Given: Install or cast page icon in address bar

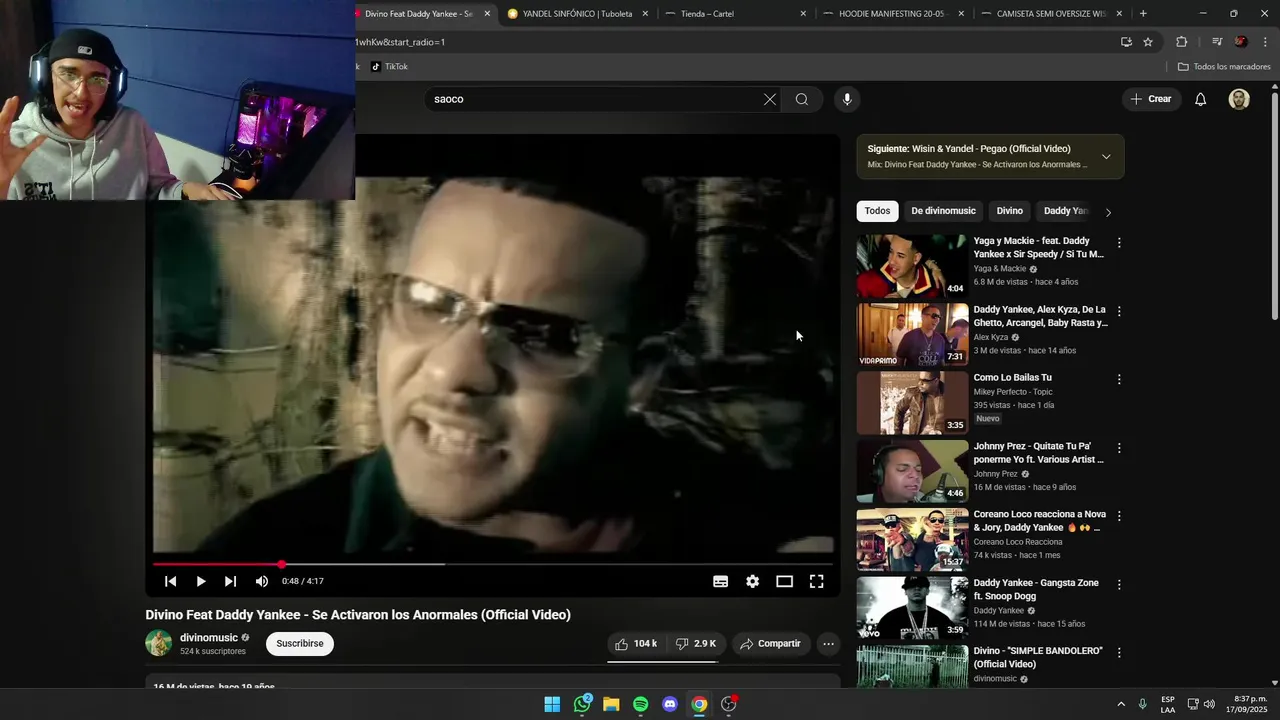Looking at the screenshot, I should click(1126, 42).
